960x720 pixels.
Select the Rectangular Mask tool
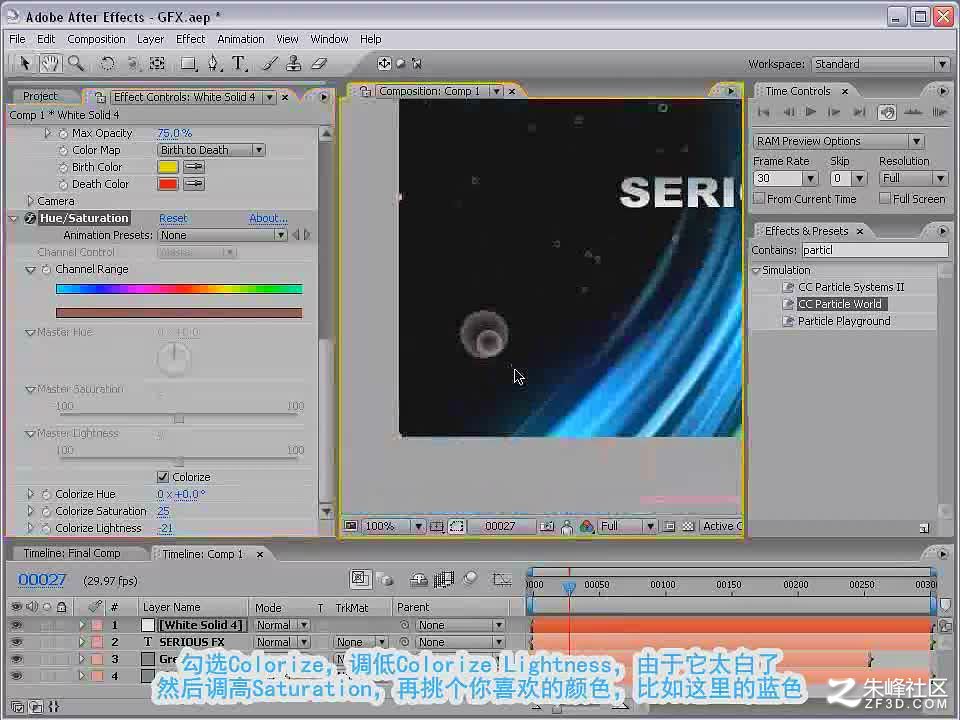click(x=188, y=64)
